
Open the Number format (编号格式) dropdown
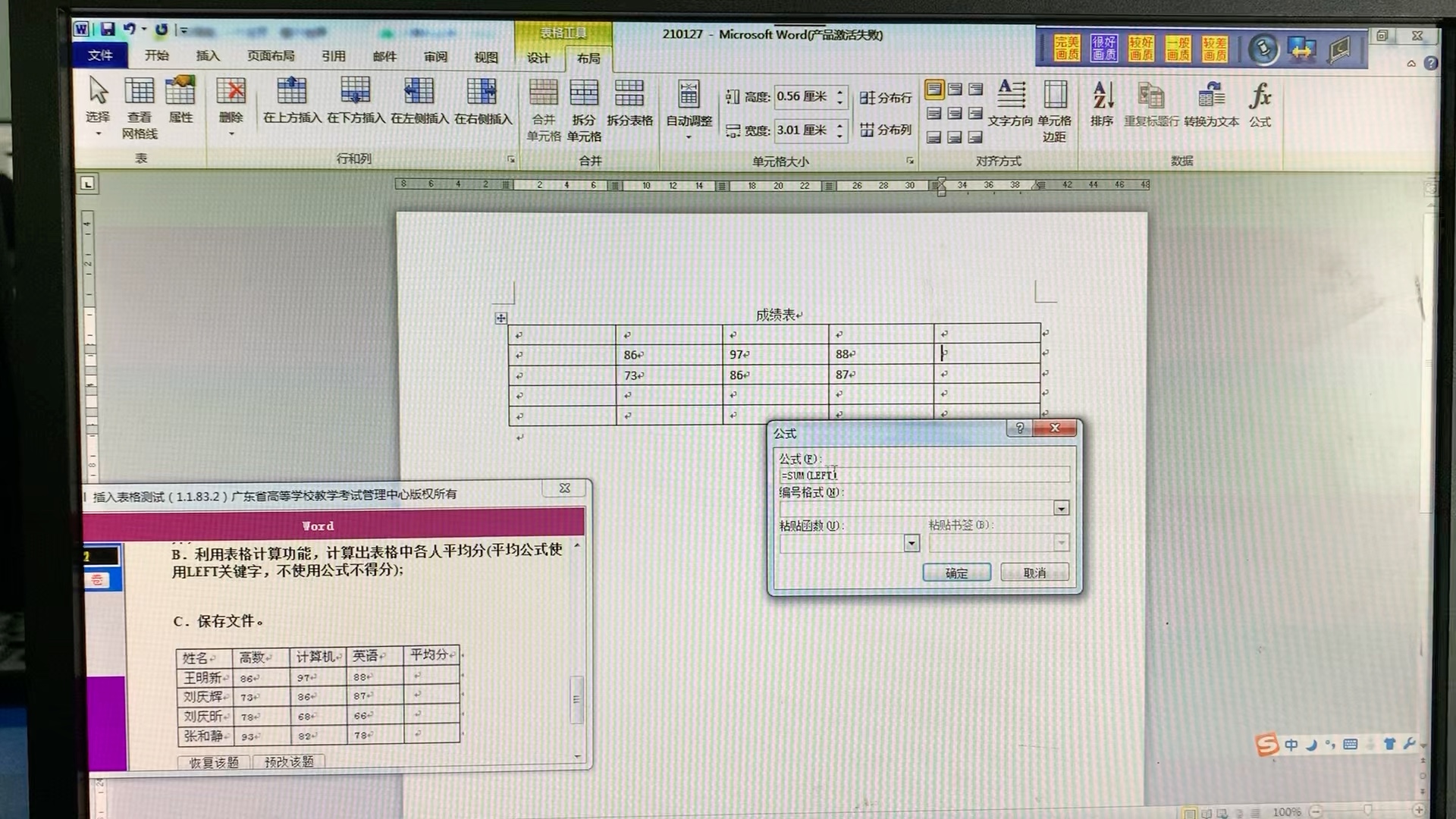[1062, 508]
